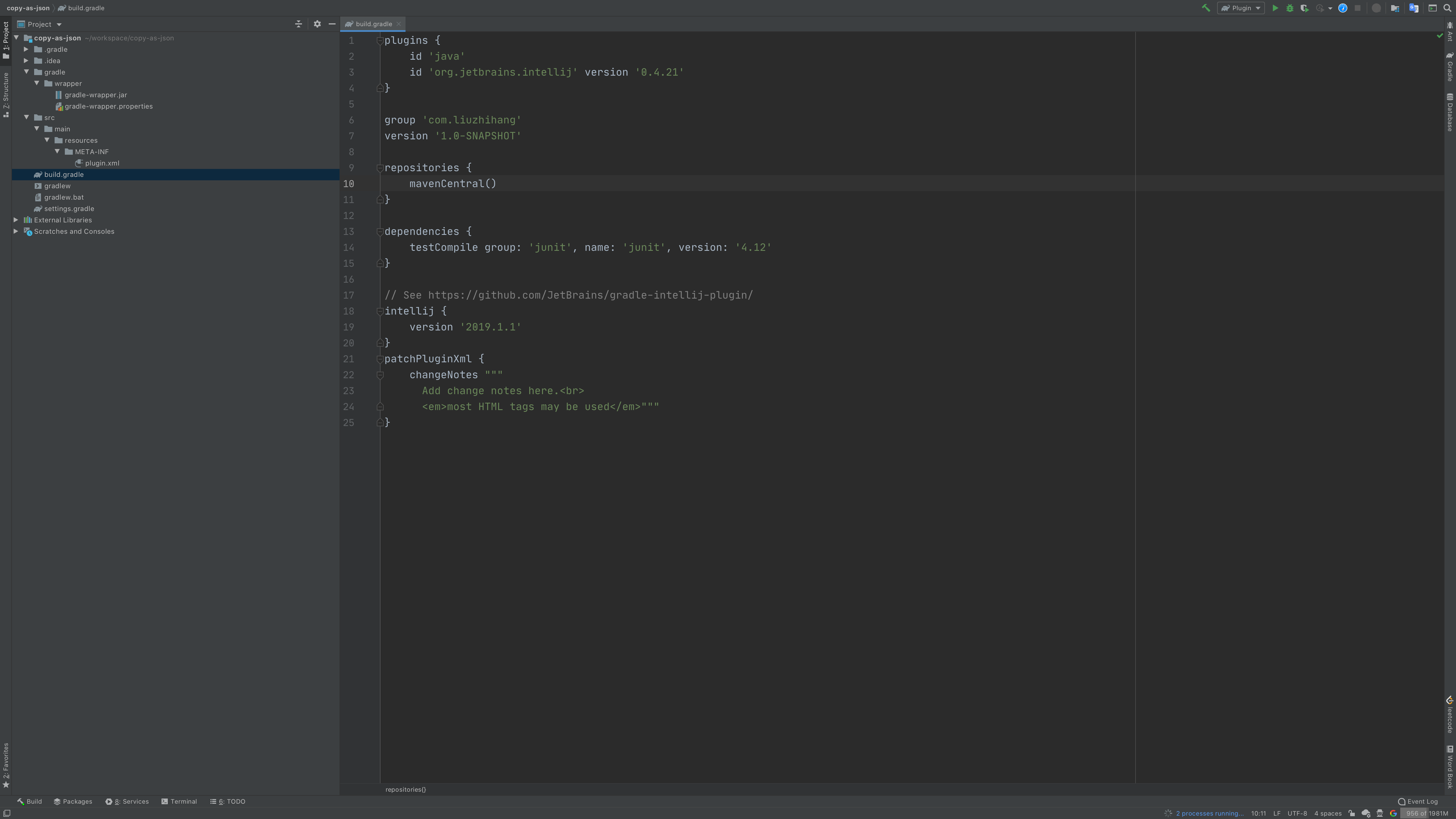Run the Plugin configuration

tap(1275, 8)
